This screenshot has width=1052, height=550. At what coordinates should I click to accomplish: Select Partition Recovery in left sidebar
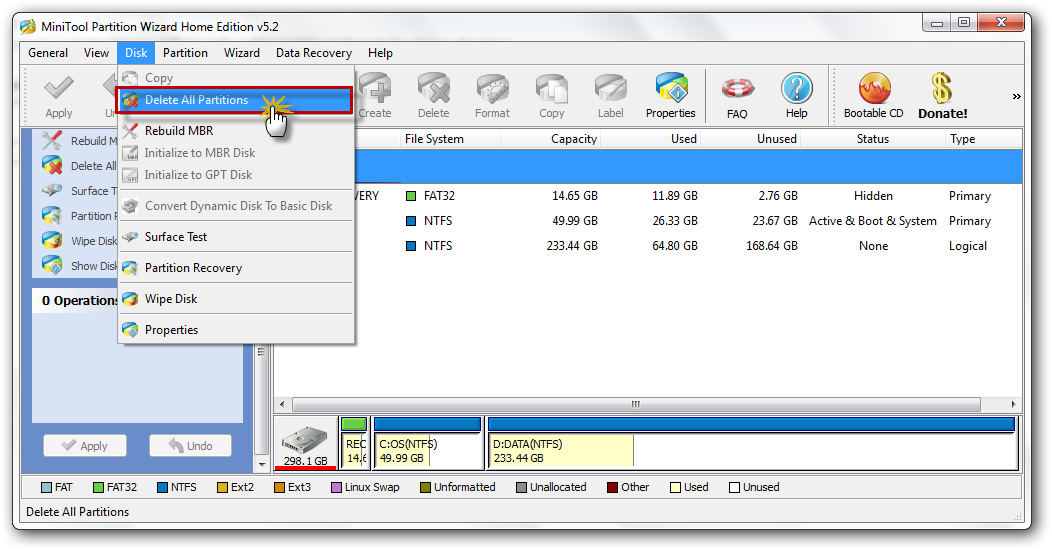(79, 215)
